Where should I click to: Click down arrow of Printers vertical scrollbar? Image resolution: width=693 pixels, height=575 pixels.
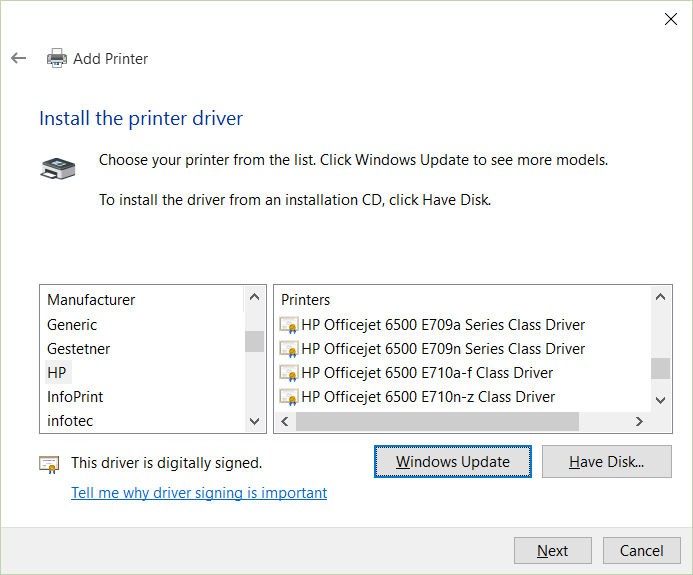(x=660, y=400)
